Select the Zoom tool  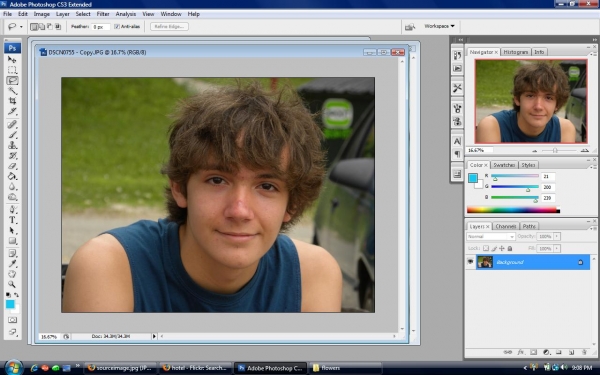coord(12,284)
